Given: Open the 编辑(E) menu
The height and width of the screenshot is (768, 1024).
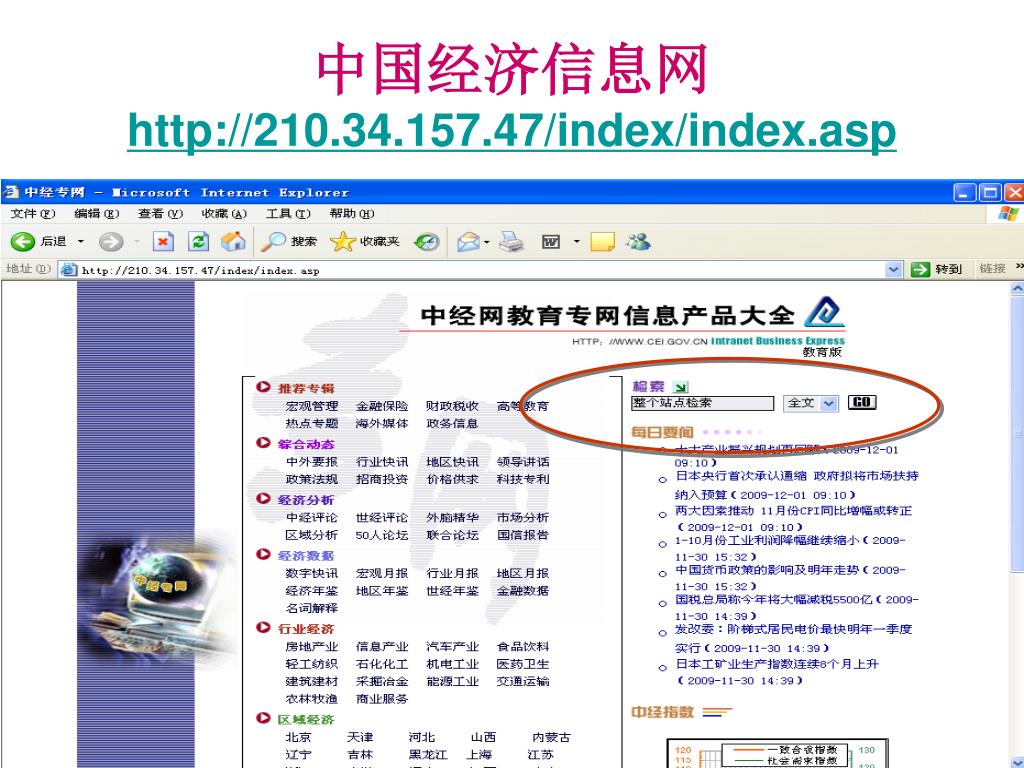Looking at the screenshot, I should 97,214.
